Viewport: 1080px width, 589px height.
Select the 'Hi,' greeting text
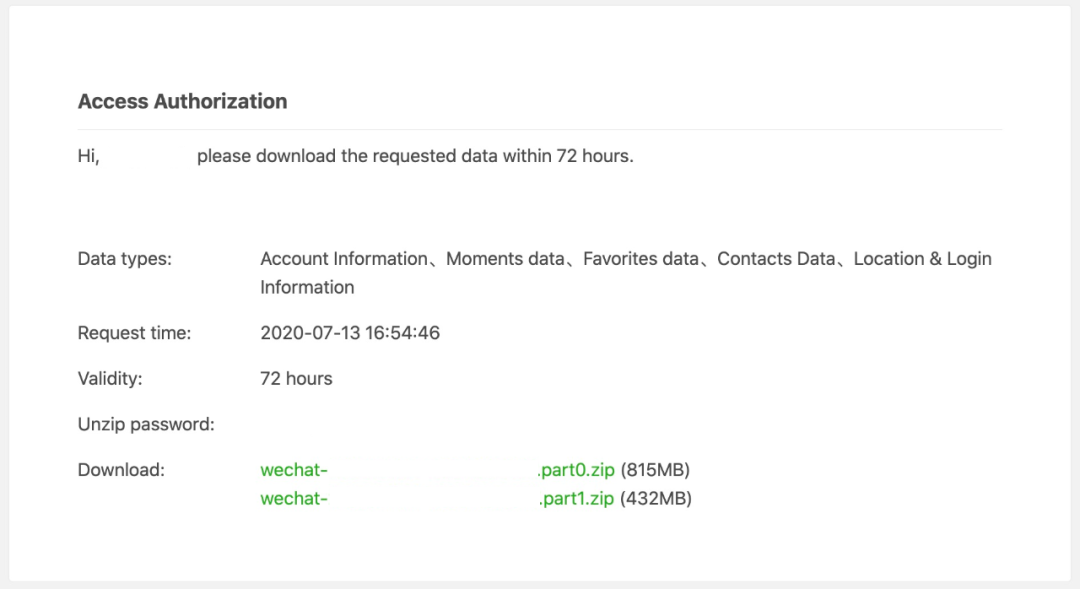tap(89, 156)
